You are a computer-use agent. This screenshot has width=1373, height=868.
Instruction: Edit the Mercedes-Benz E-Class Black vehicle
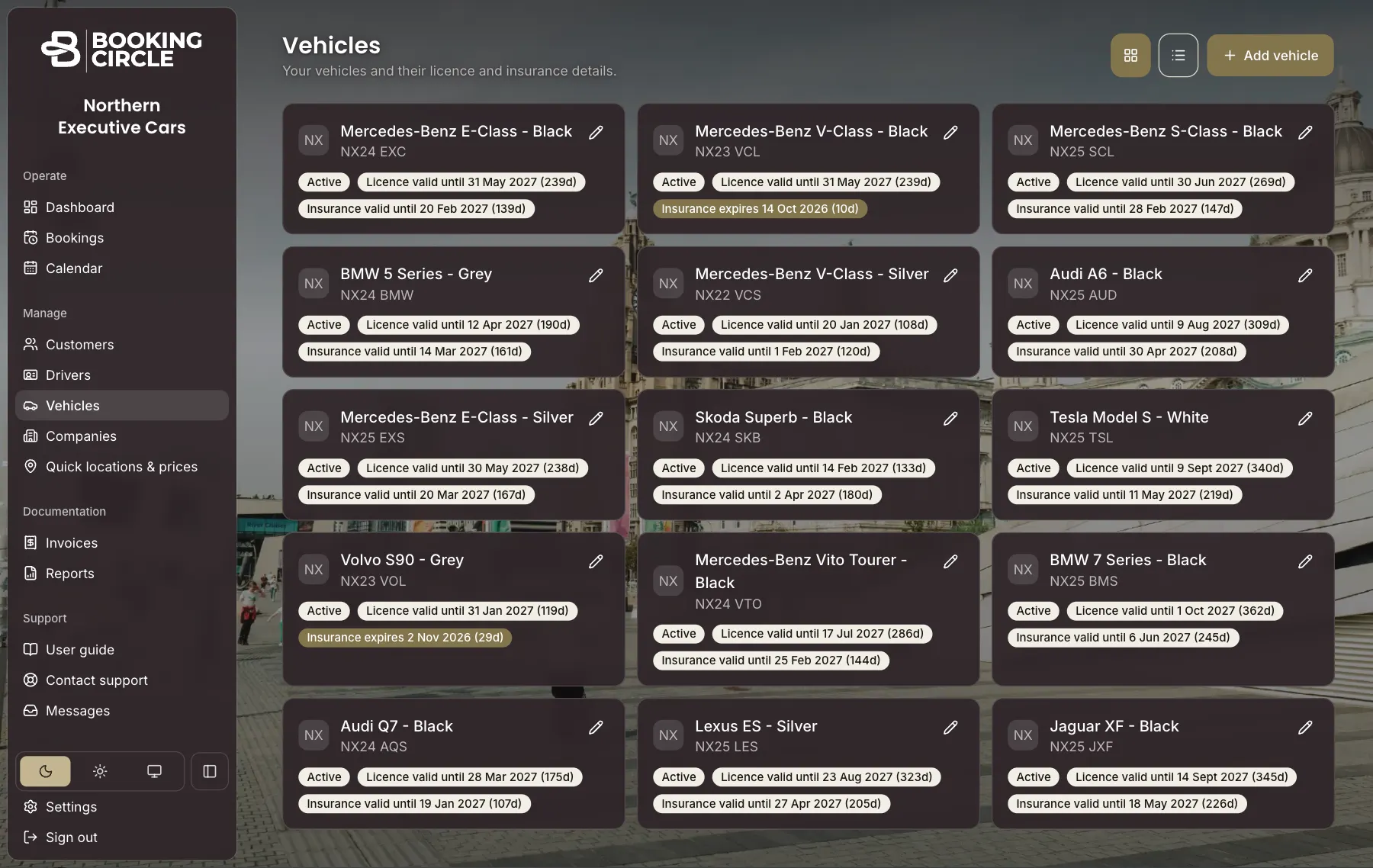(596, 132)
